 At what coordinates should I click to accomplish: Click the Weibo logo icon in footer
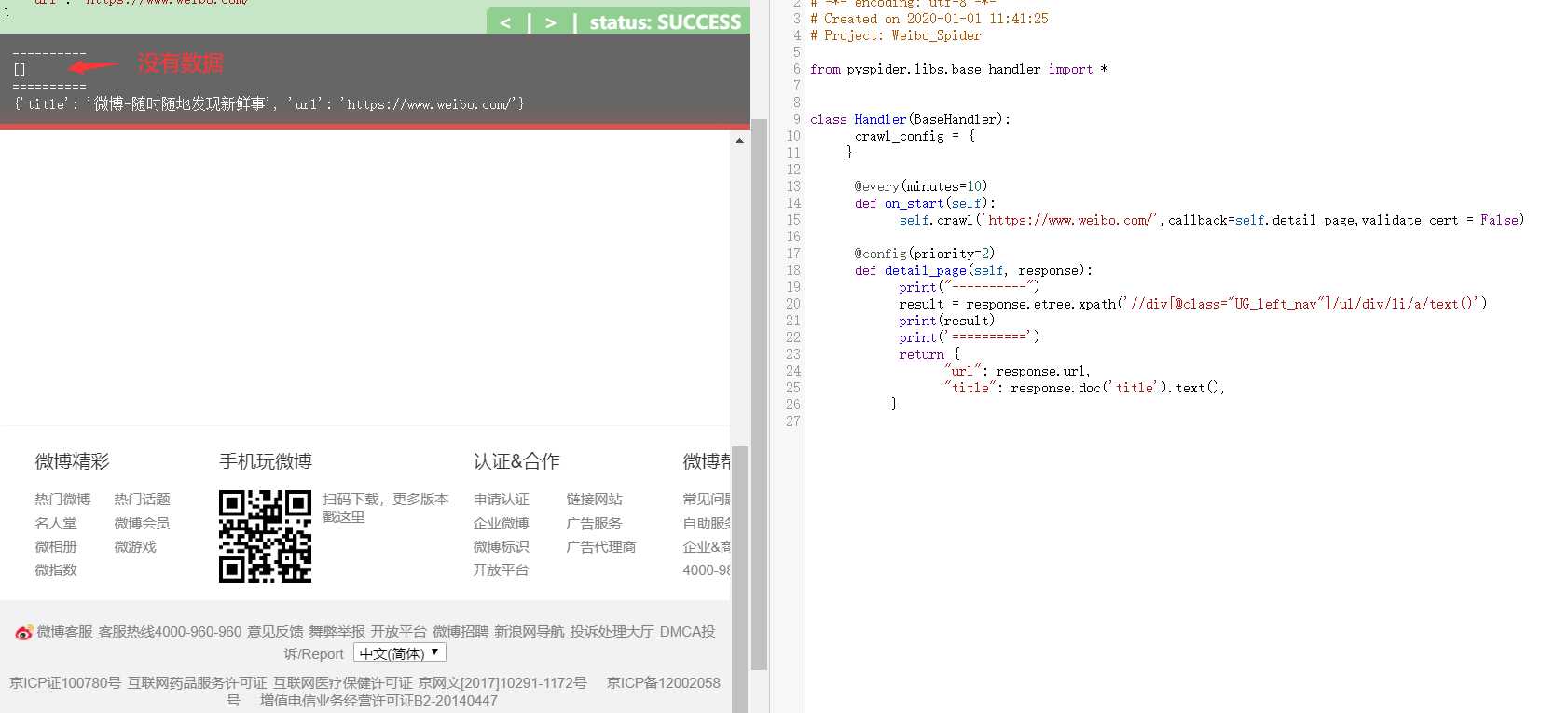[23, 632]
